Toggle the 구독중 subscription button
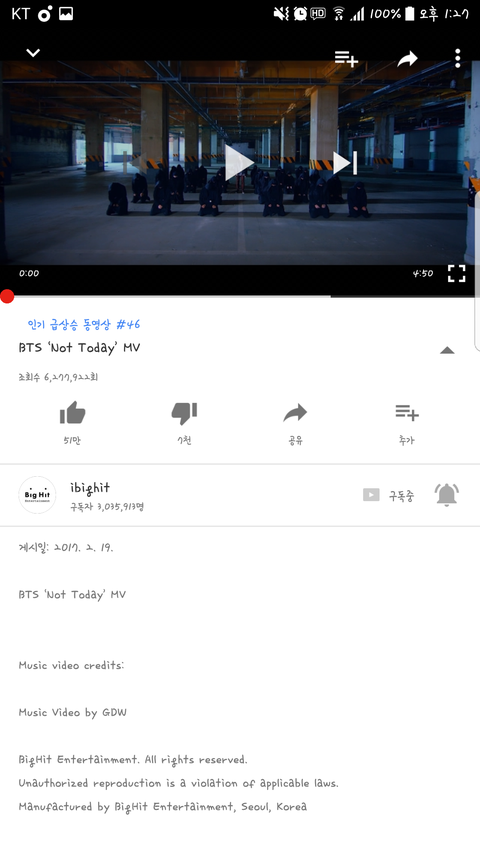Viewport: 480px width, 853px height. point(389,495)
